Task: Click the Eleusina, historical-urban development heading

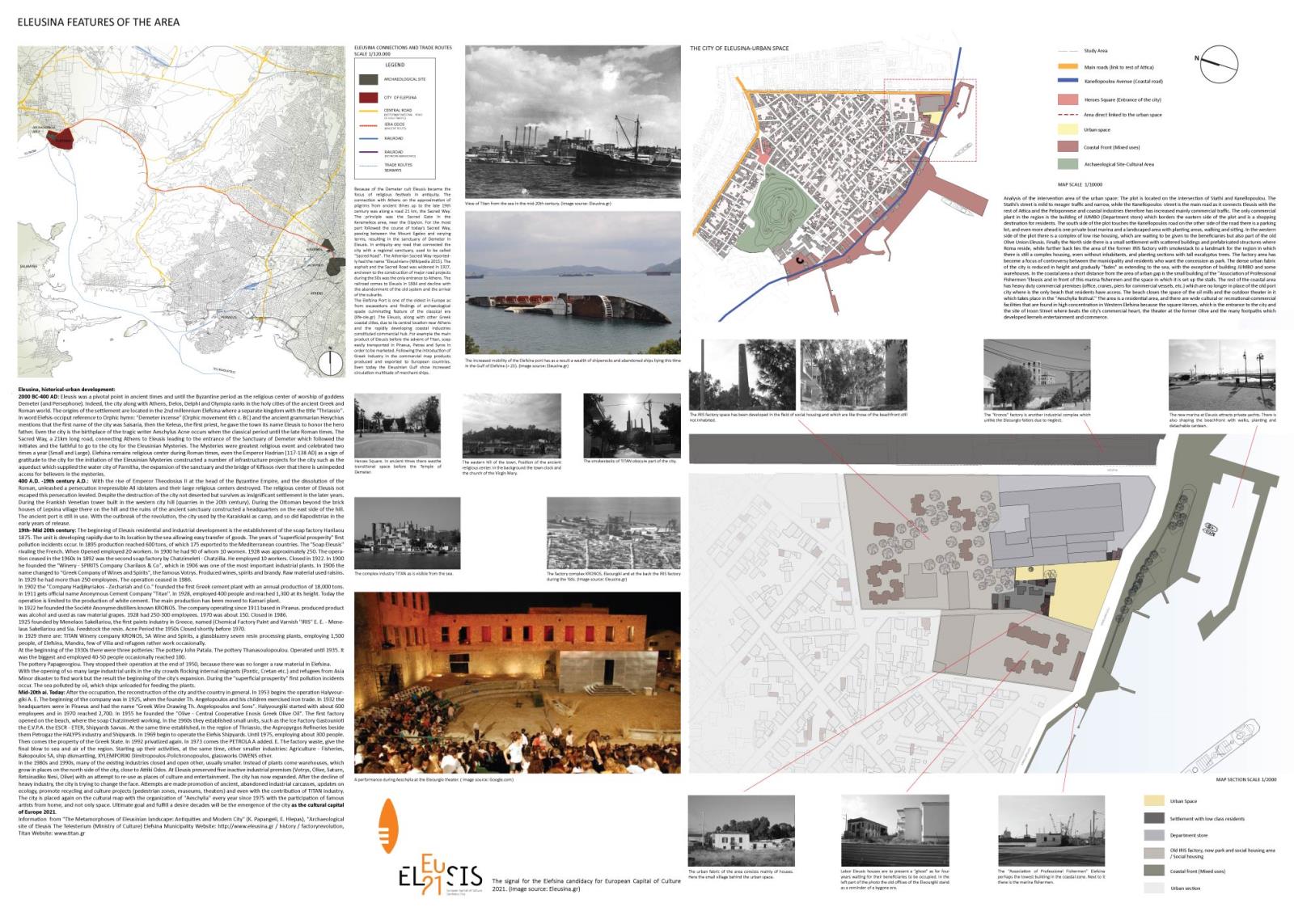Action: coord(66,390)
